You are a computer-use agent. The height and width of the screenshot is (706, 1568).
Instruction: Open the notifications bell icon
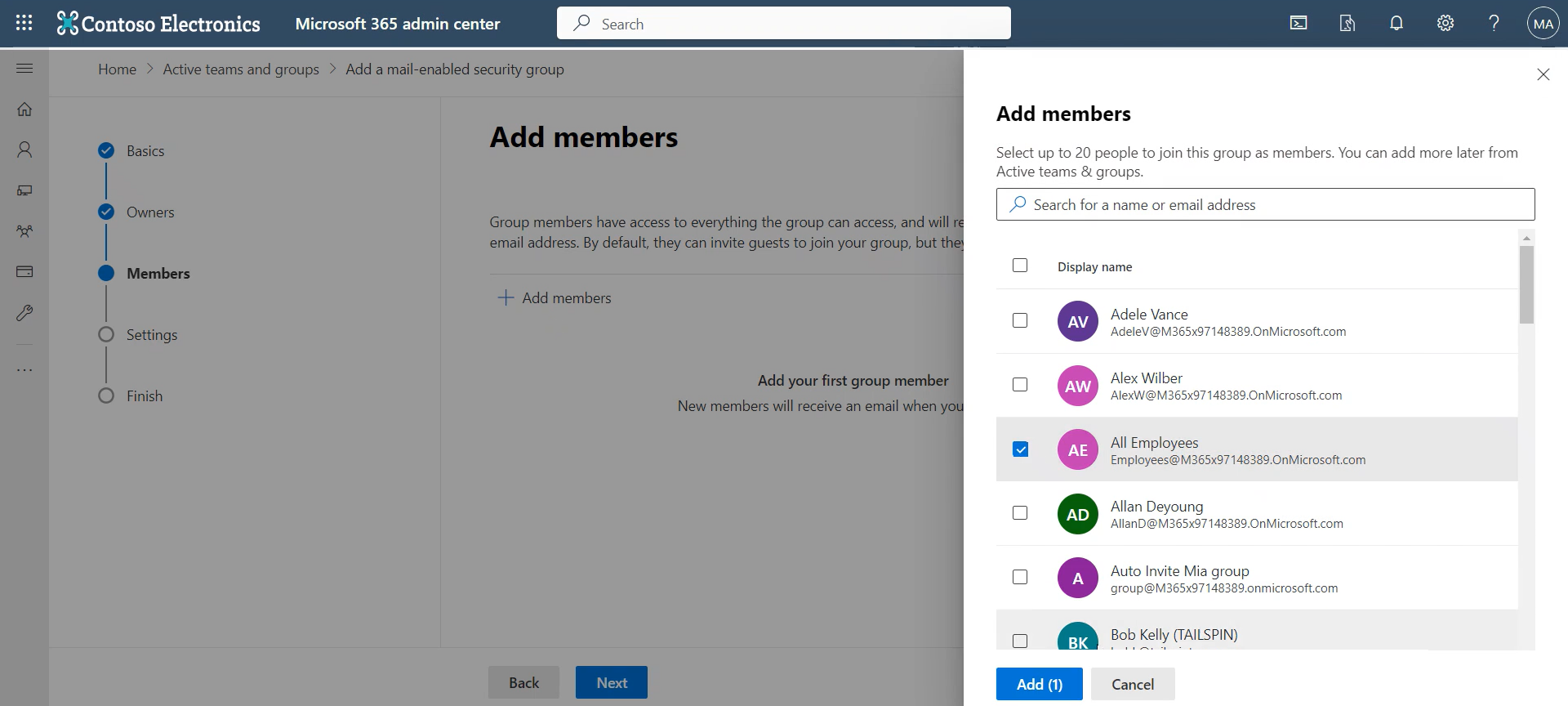click(x=1396, y=23)
